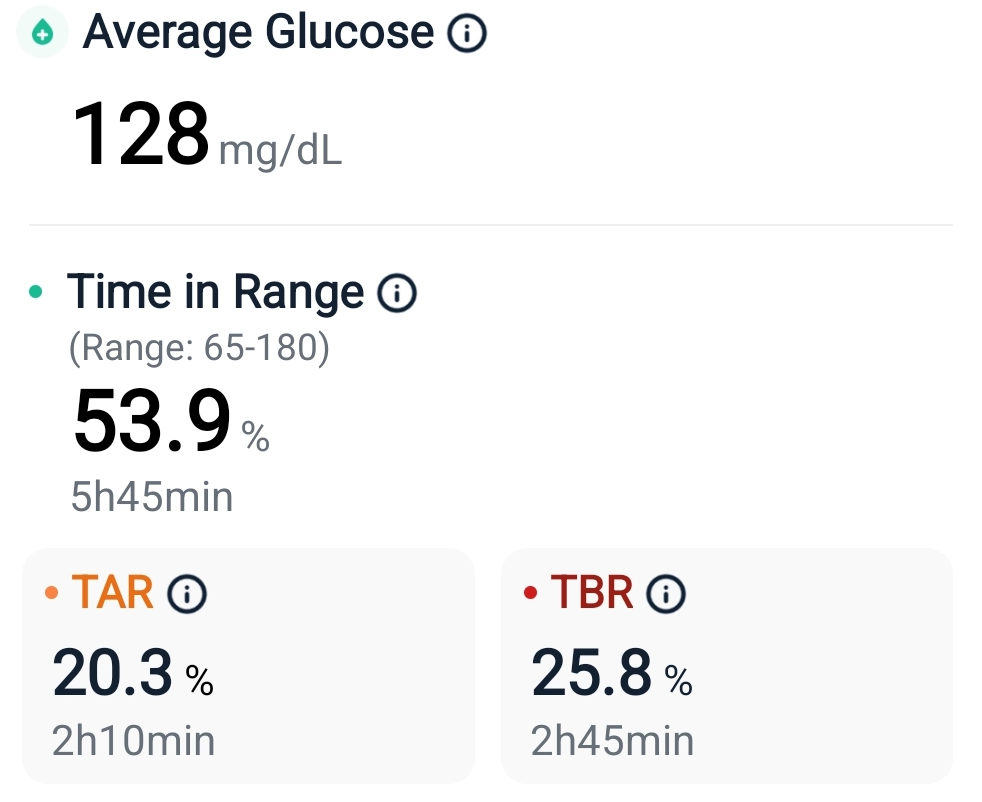Open the red TBR label
This screenshot has height=802, width=982.
[x=592, y=593]
